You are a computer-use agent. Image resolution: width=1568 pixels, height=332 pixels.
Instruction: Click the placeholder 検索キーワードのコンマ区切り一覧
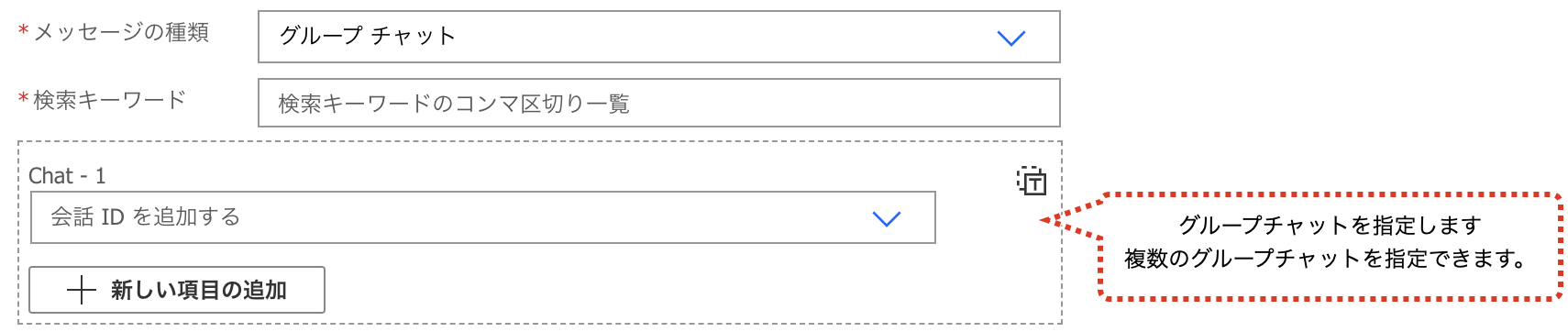454,104
